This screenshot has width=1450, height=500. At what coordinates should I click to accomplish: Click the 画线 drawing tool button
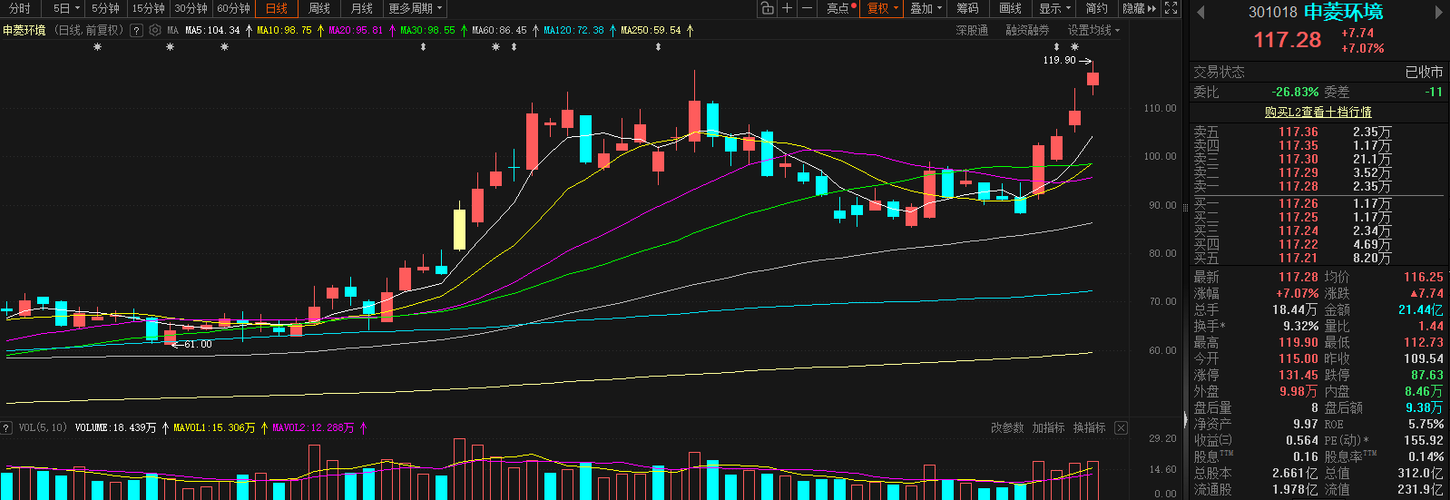click(x=1011, y=9)
